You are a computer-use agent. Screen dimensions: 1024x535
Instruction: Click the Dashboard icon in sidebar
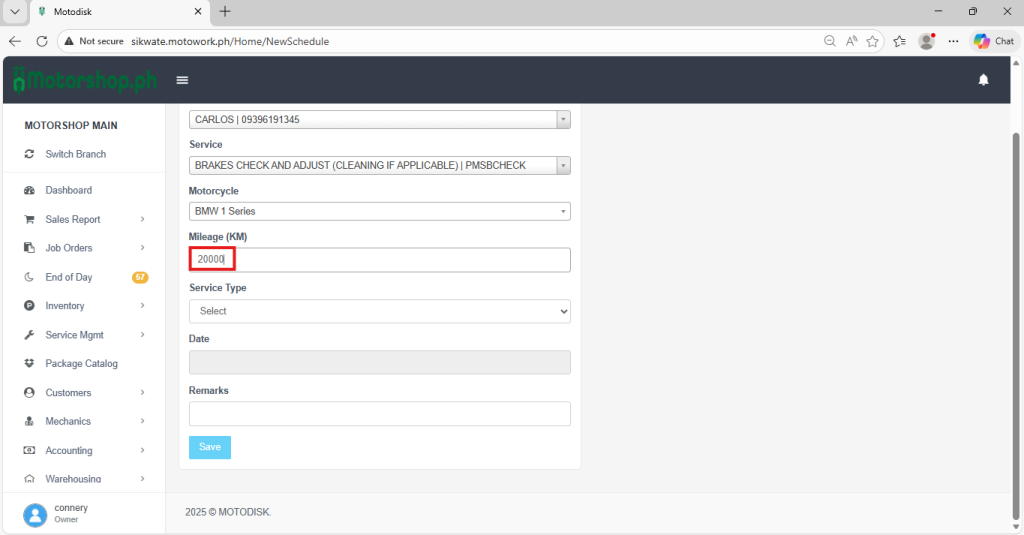tap(30, 190)
